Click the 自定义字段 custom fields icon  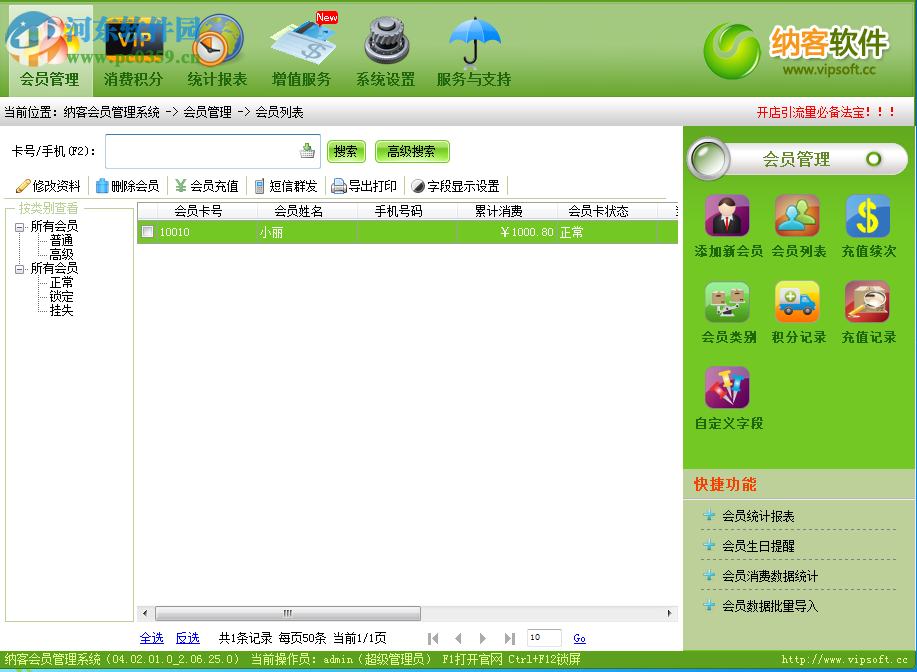tap(726, 388)
